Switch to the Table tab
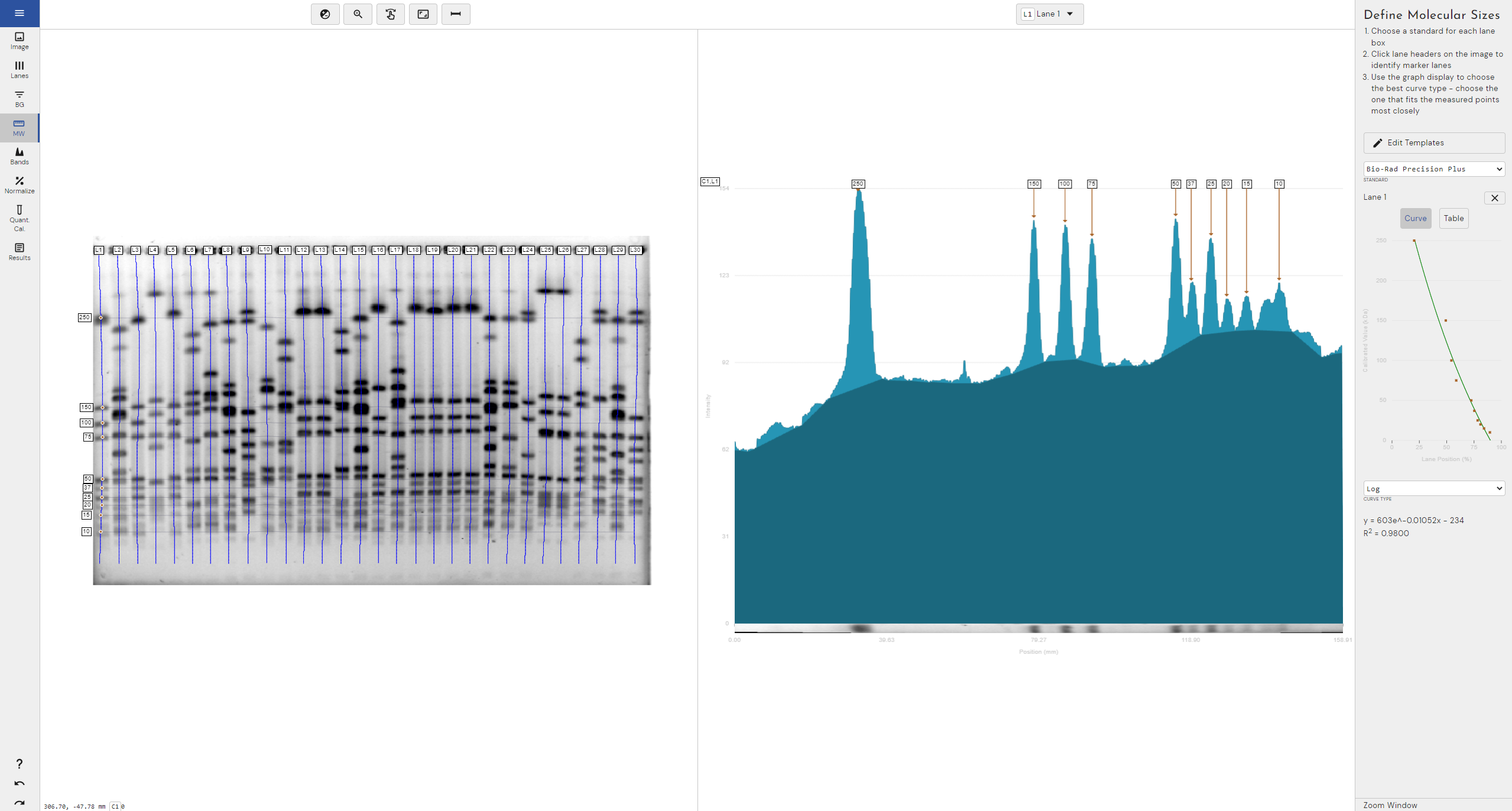 tap(1453, 218)
